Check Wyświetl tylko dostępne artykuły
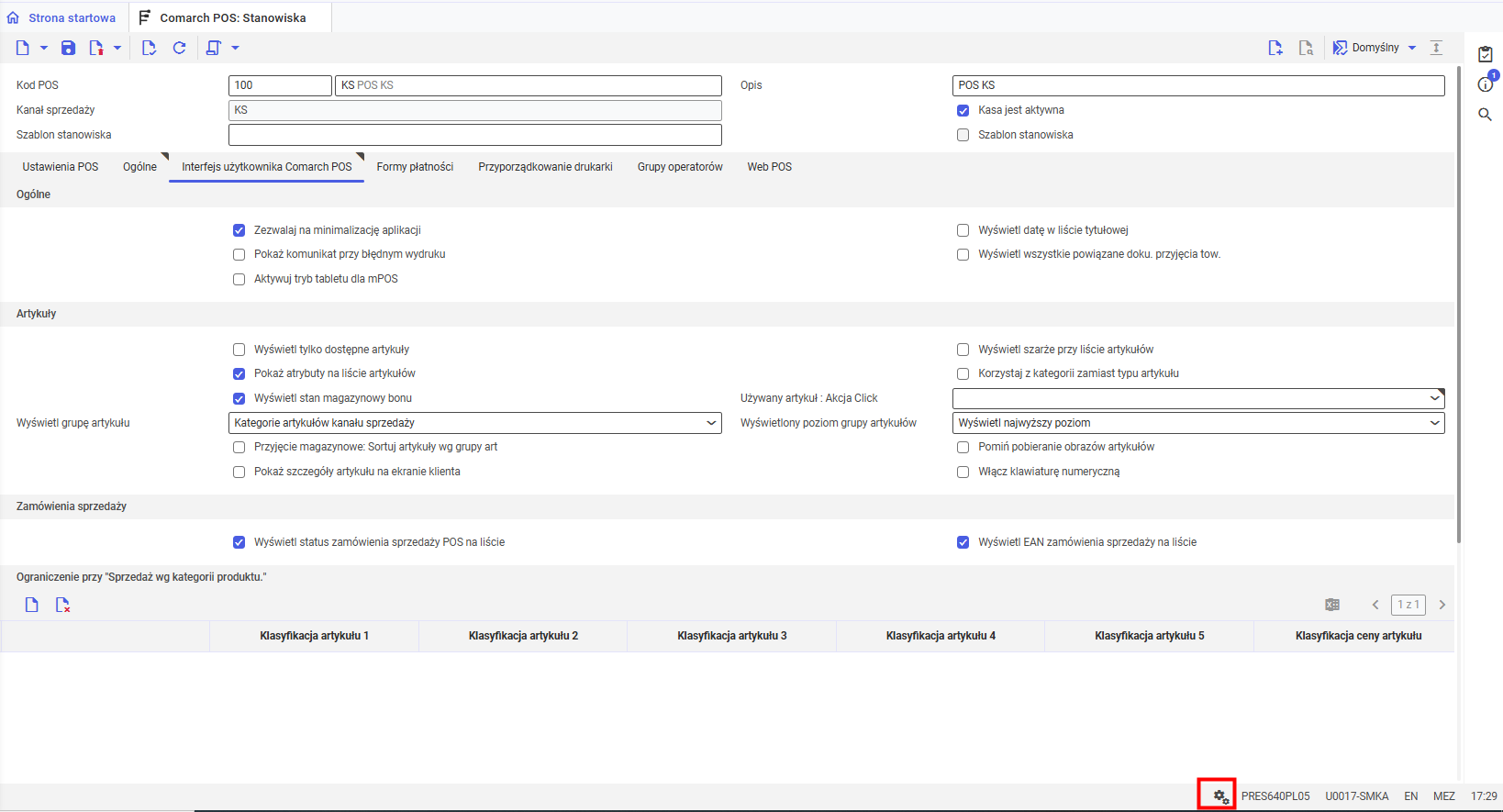Viewport: 1503px width, 812px height. [x=239, y=350]
